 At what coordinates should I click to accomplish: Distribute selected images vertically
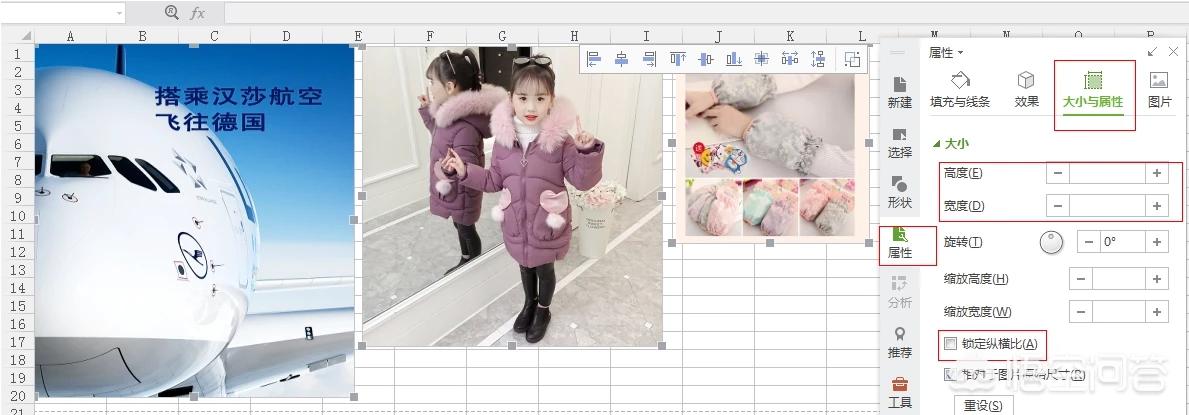point(817,59)
